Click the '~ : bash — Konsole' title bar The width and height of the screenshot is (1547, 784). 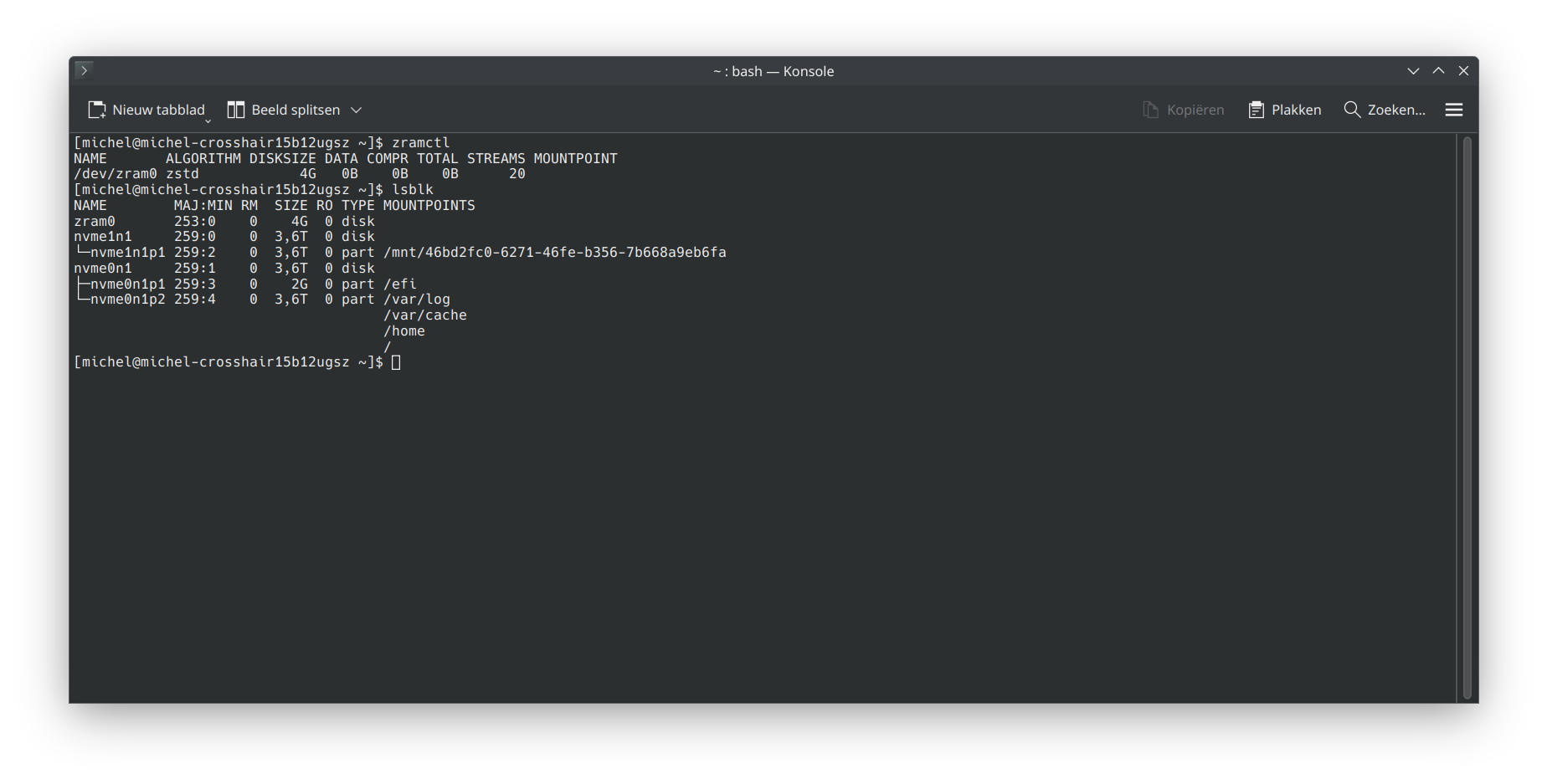click(773, 71)
